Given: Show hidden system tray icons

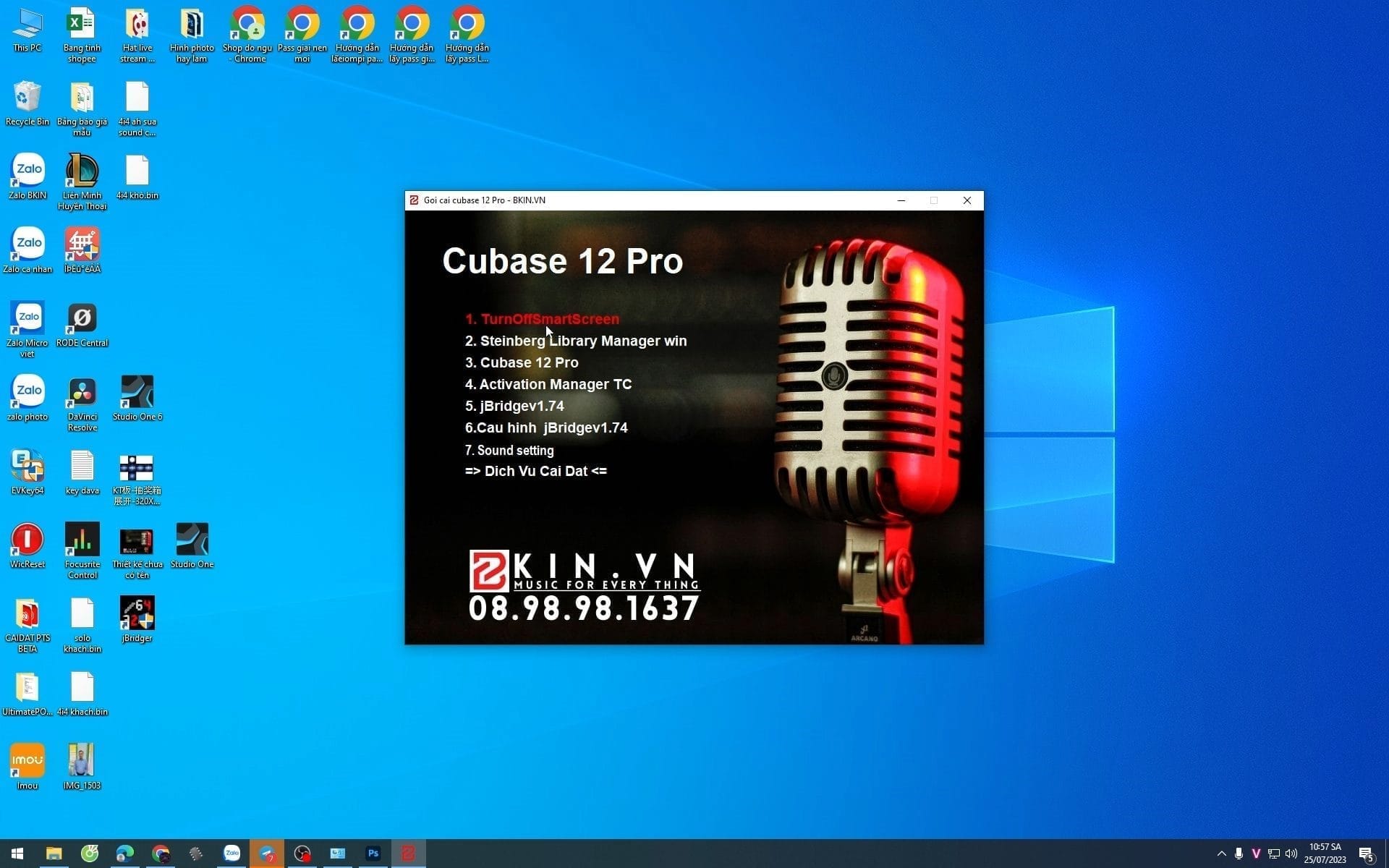Looking at the screenshot, I should coord(1222,854).
